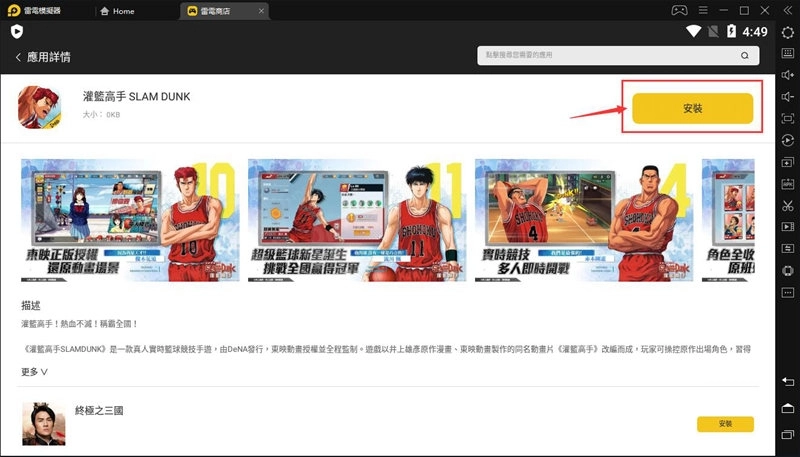The width and height of the screenshot is (800, 457).
Task: Click the Wi-Fi status icon
Action: tap(693, 32)
